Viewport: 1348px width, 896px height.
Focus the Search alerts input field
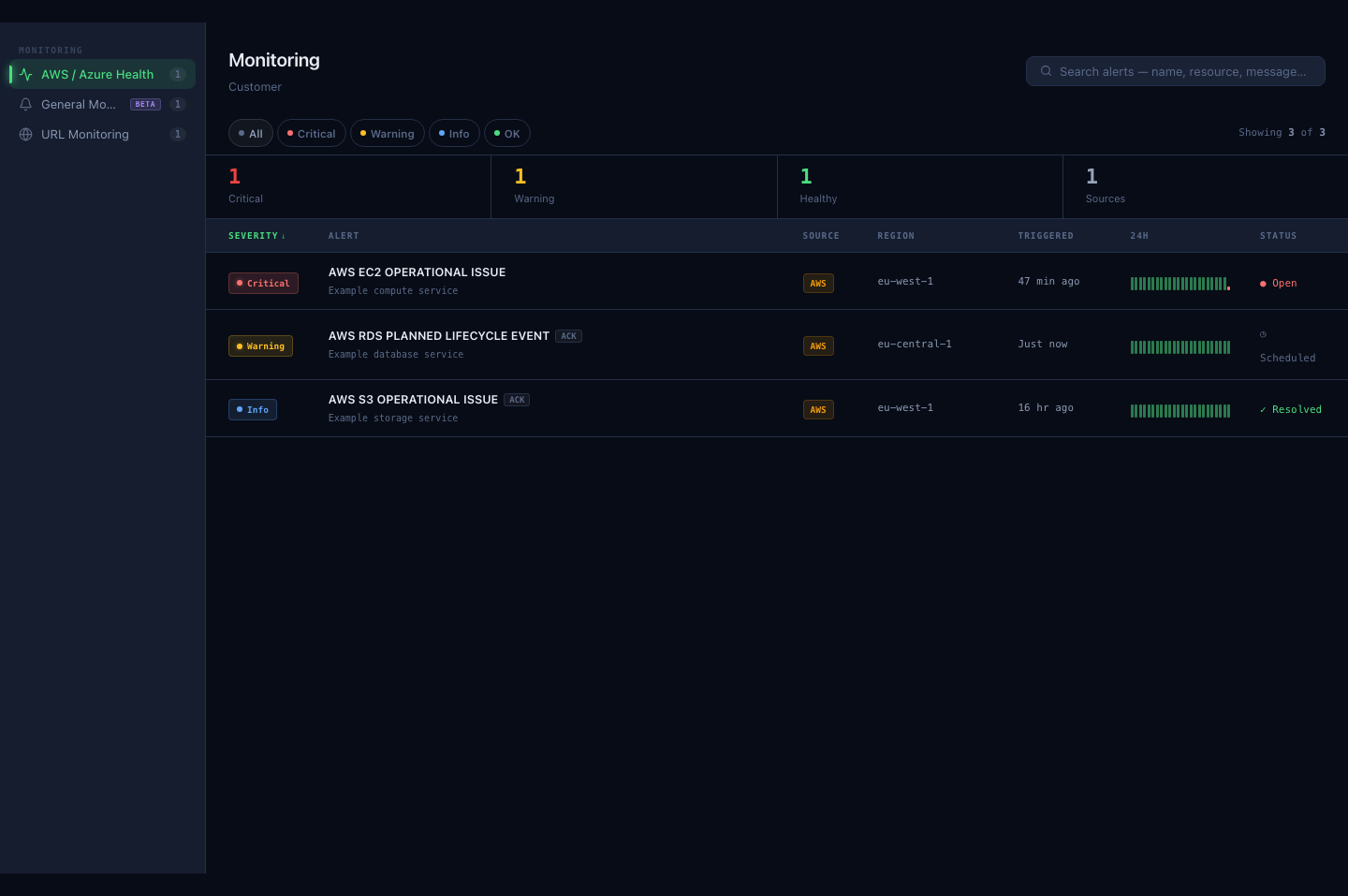[x=1175, y=71]
